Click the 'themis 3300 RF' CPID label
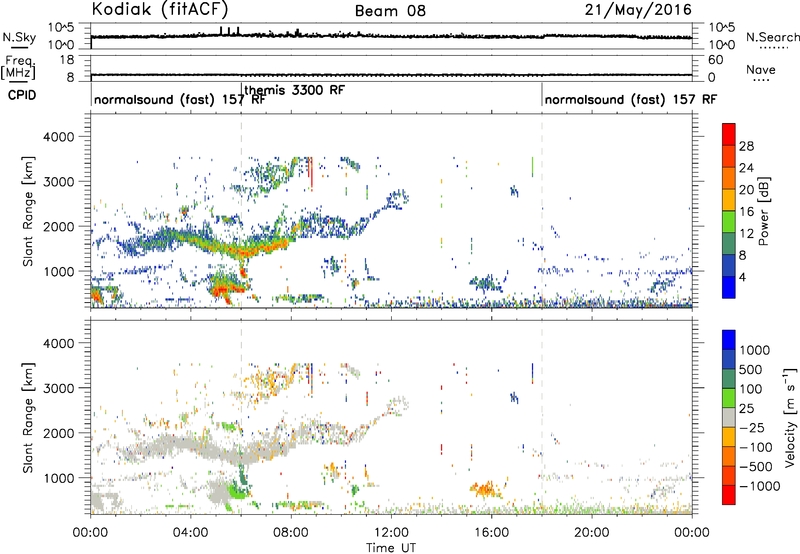 [x=294, y=90]
